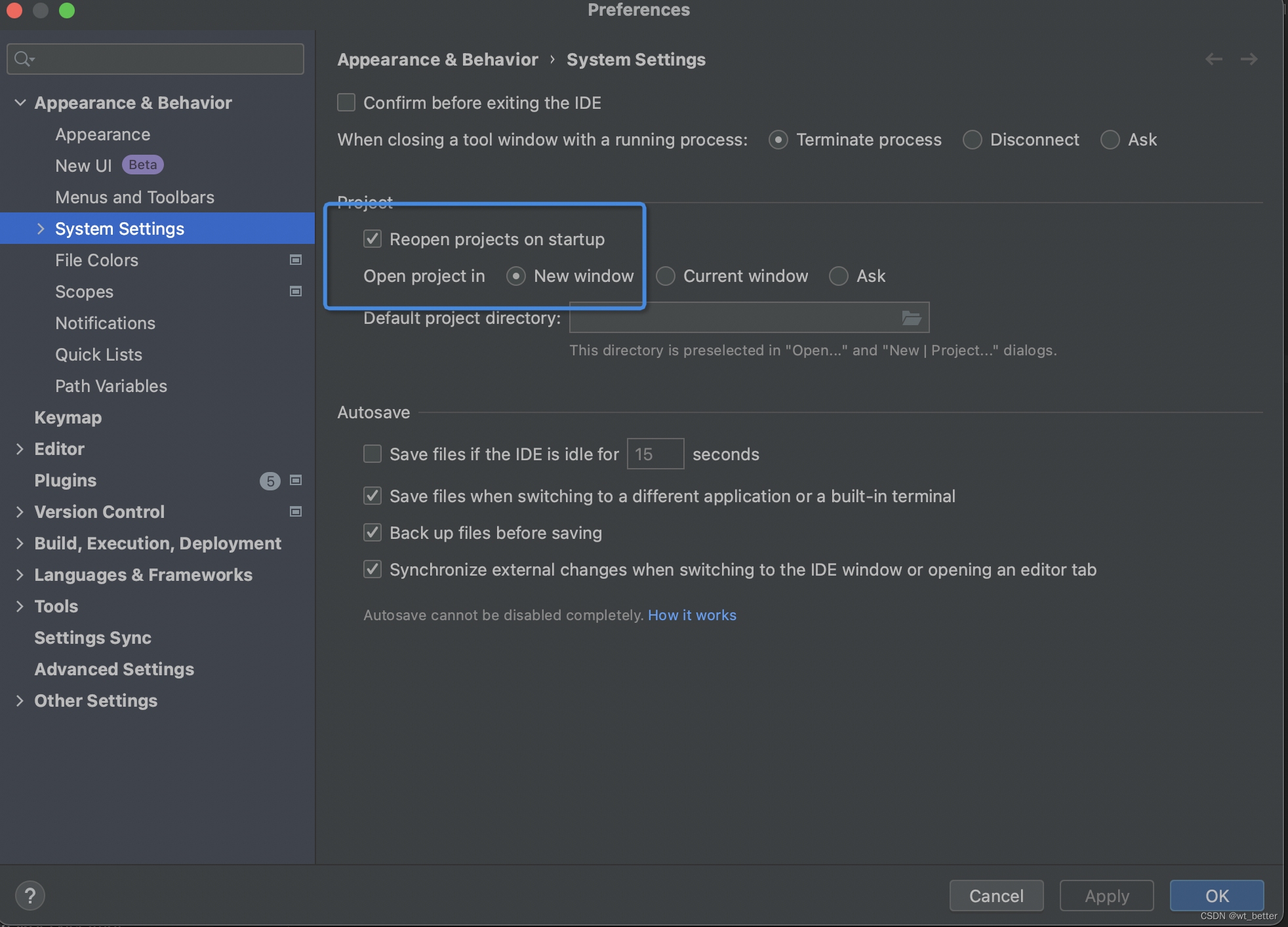Select the Ask radio button for open project
The width and height of the screenshot is (1288, 927).
pyautogui.click(x=838, y=275)
